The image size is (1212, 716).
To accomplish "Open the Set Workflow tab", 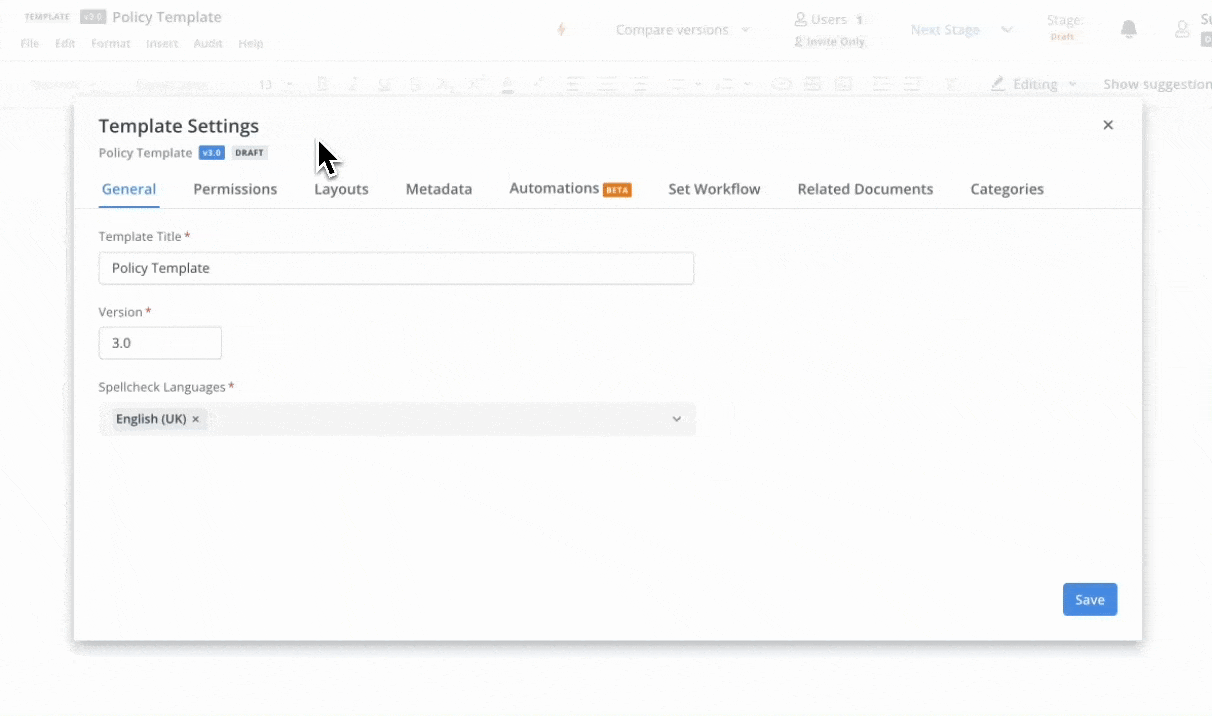I will coord(714,189).
